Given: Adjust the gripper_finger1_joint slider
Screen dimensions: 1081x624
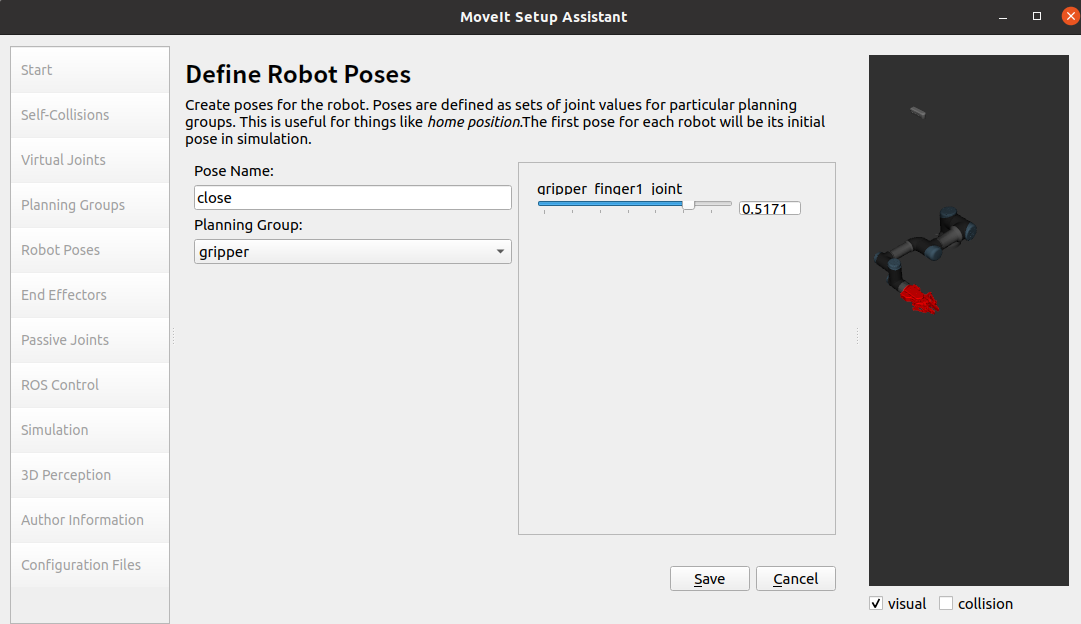Looking at the screenshot, I should (x=687, y=205).
